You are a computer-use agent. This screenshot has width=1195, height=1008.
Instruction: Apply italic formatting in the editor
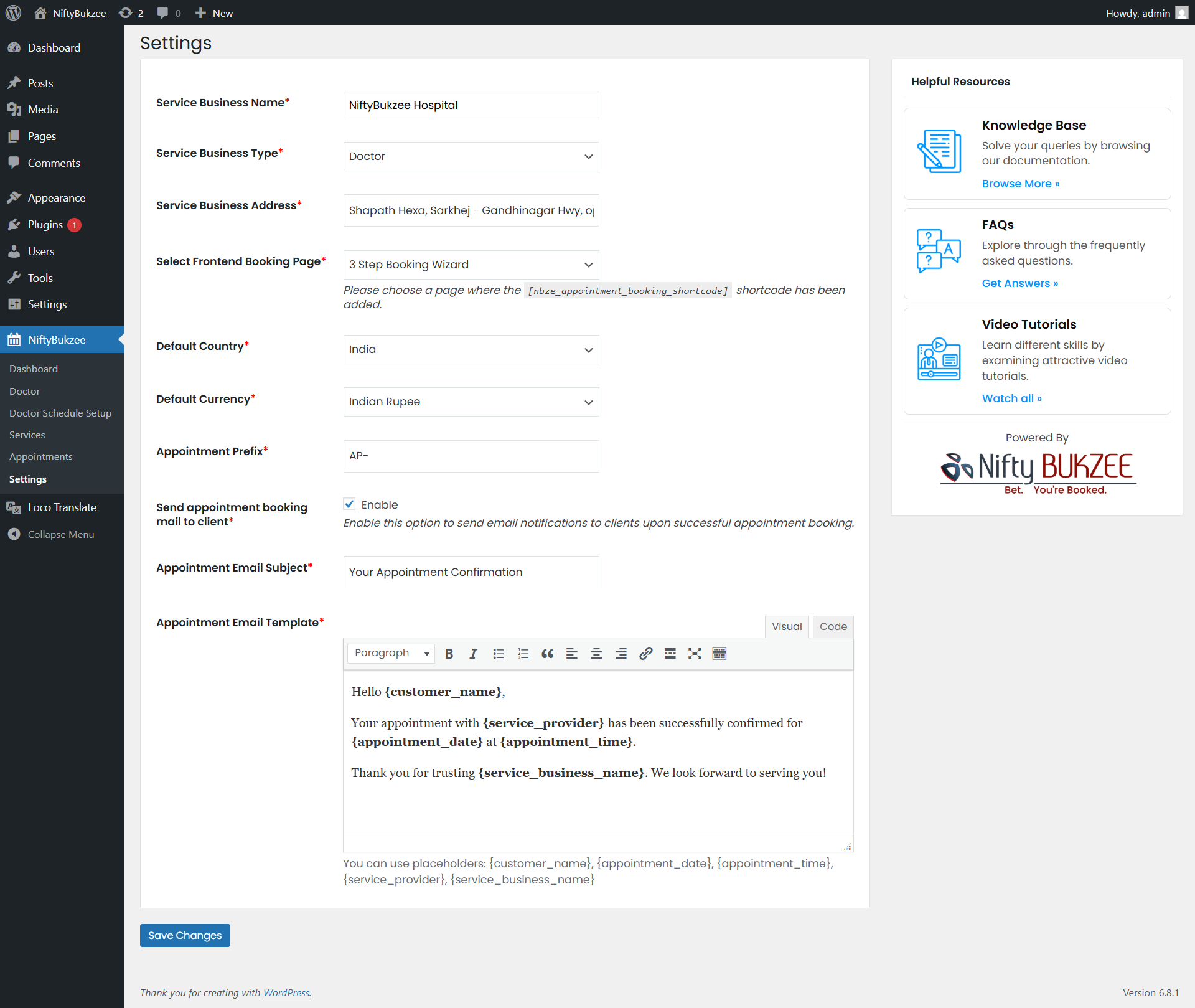coord(473,653)
